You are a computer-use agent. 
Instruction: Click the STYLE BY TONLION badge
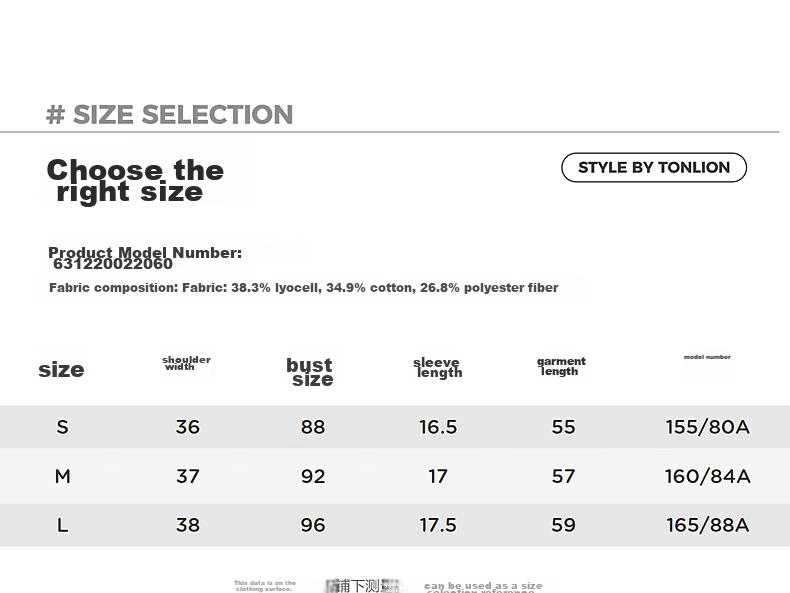[x=653, y=167]
